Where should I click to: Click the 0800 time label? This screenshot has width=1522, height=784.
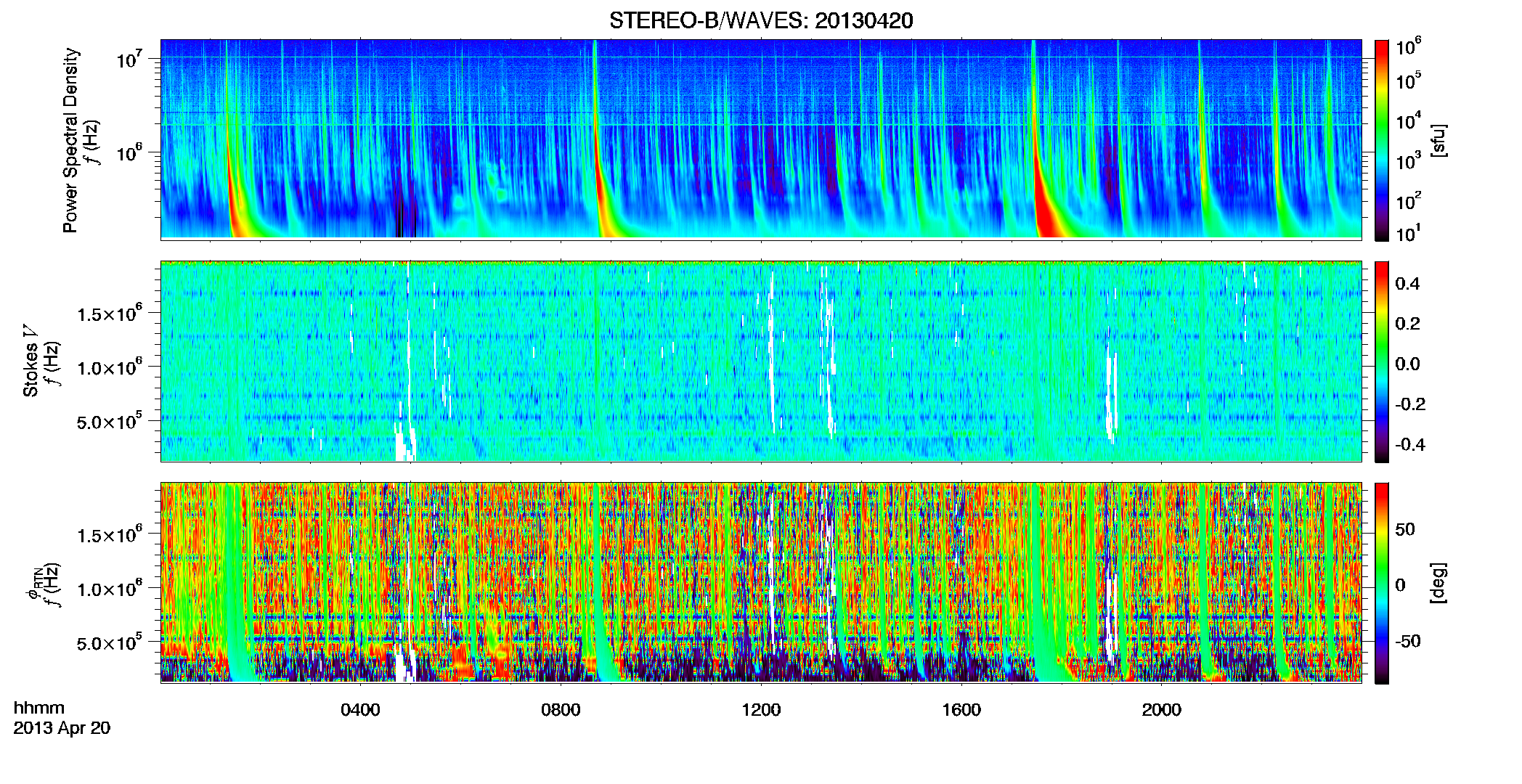(561, 710)
